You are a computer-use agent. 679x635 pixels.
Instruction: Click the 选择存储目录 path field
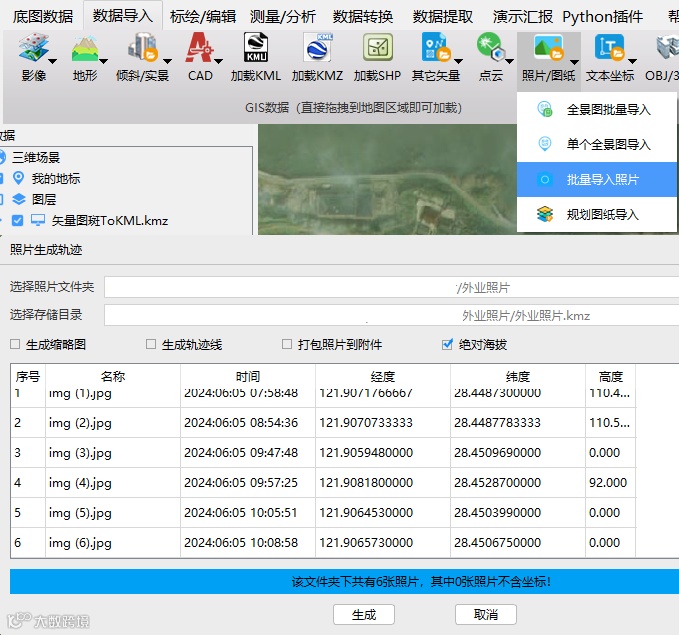[391, 315]
